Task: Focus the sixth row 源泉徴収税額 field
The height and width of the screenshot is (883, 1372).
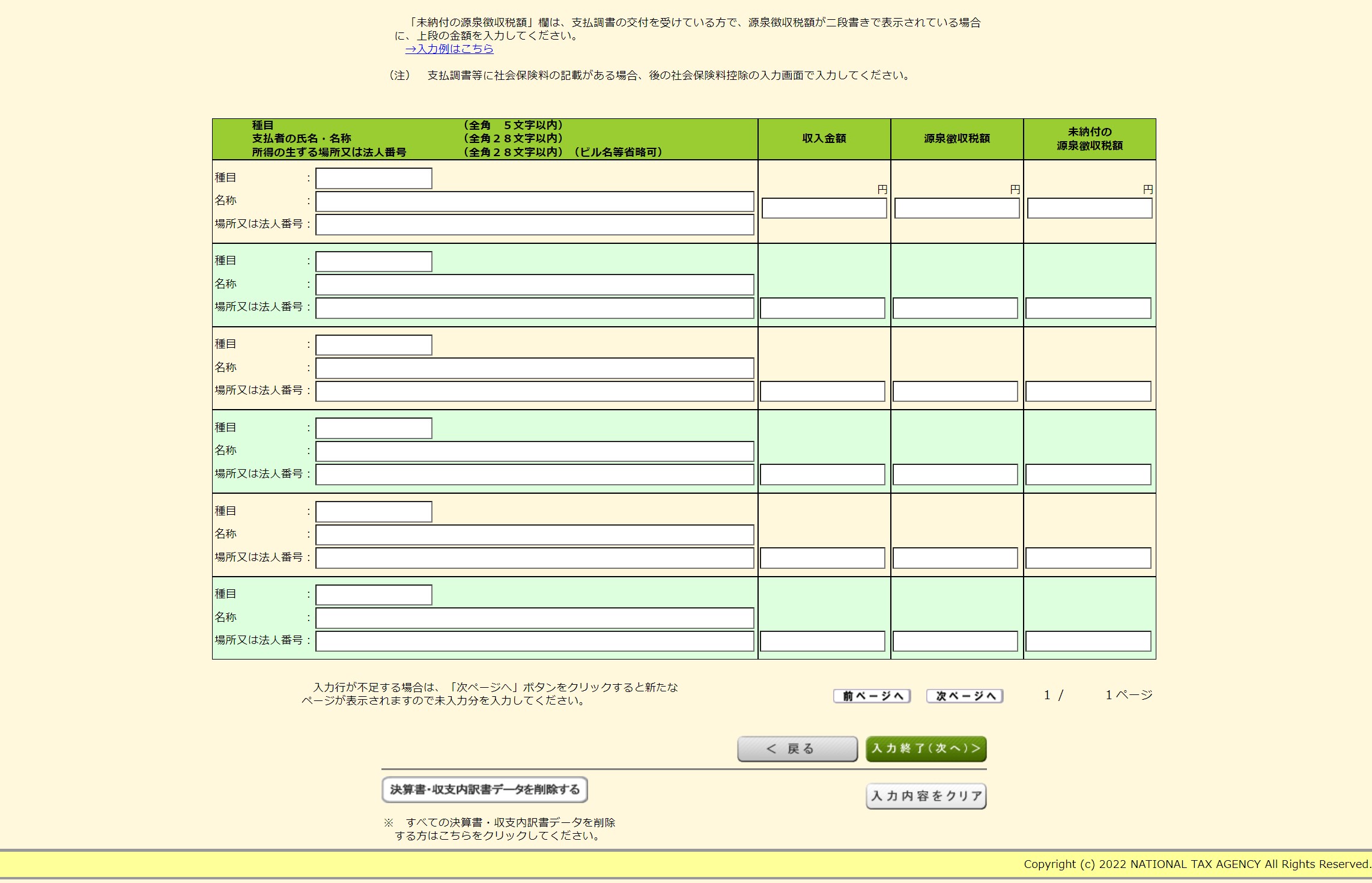Action: pyautogui.click(x=955, y=641)
